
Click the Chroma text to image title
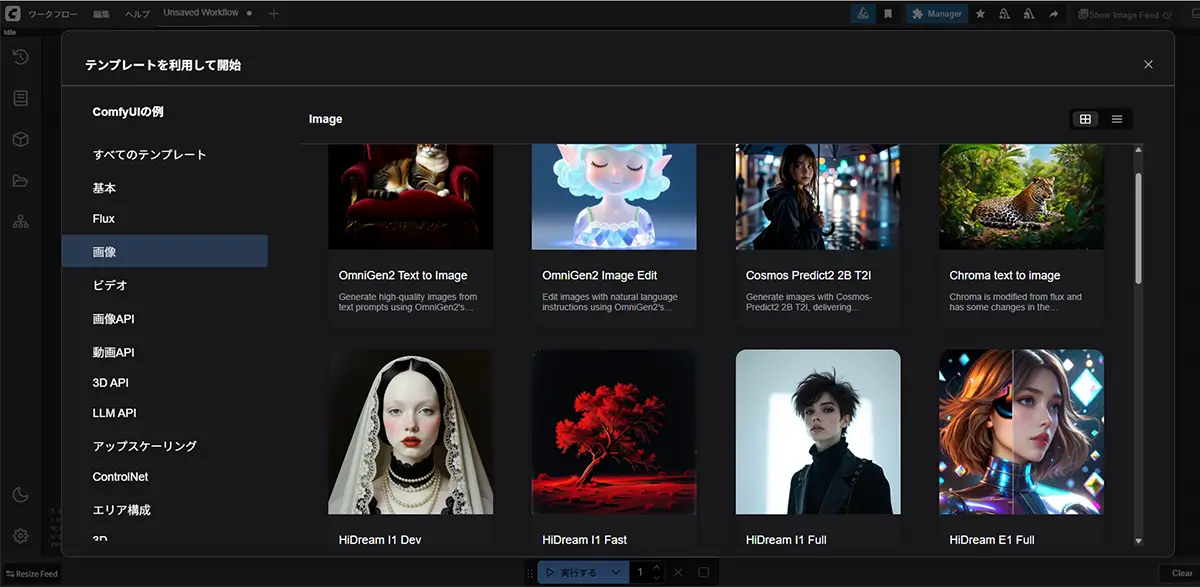[1005, 276]
